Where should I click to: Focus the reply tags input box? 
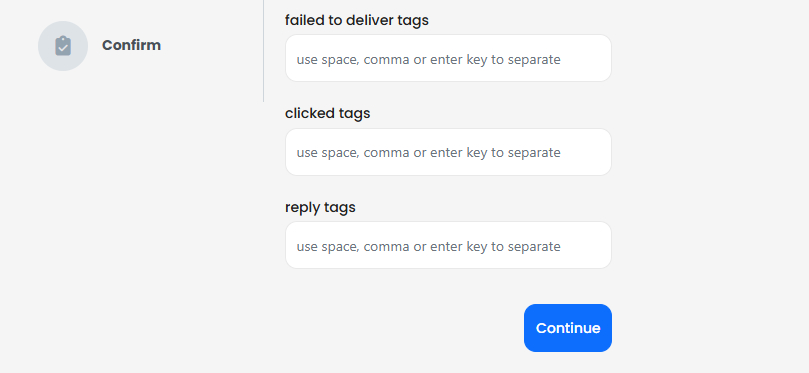[x=448, y=245]
